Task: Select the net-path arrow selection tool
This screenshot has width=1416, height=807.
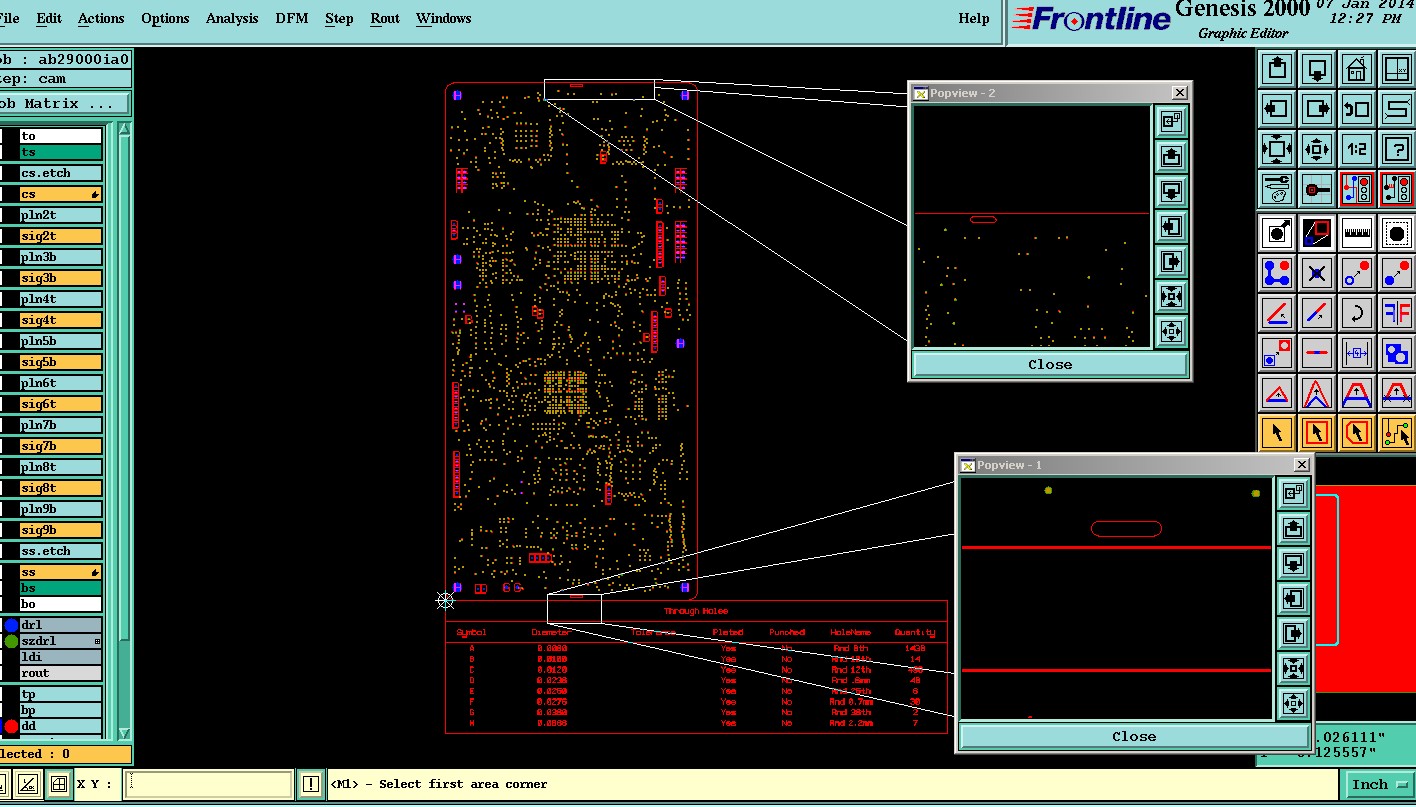Action: 1397,433
